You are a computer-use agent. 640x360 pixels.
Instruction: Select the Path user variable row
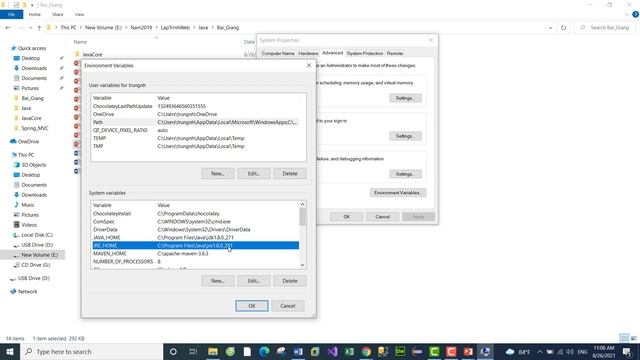pyautogui.click(x=195, y=122)
